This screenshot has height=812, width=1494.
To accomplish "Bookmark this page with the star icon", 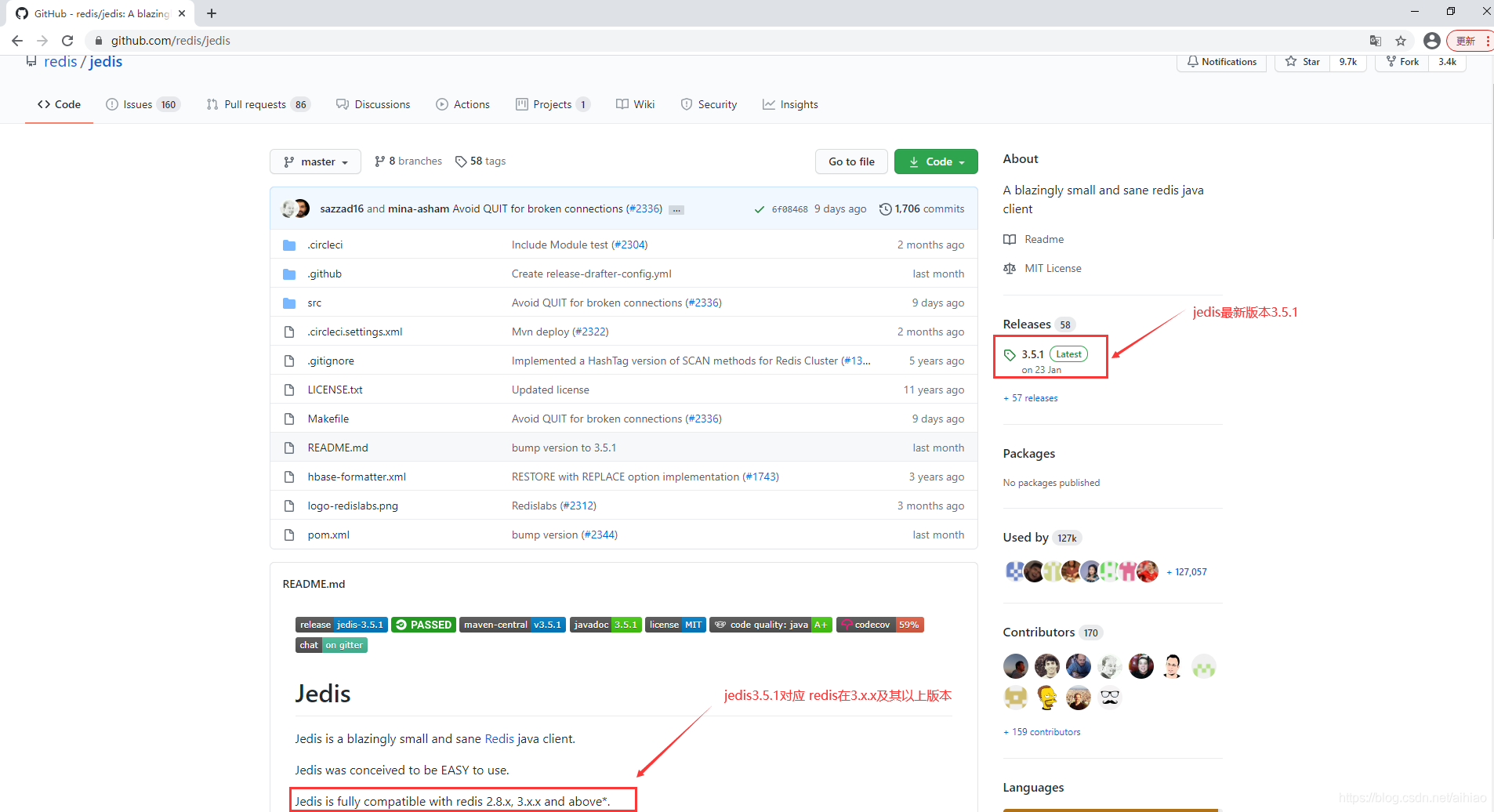I will tap(1401, 41).
